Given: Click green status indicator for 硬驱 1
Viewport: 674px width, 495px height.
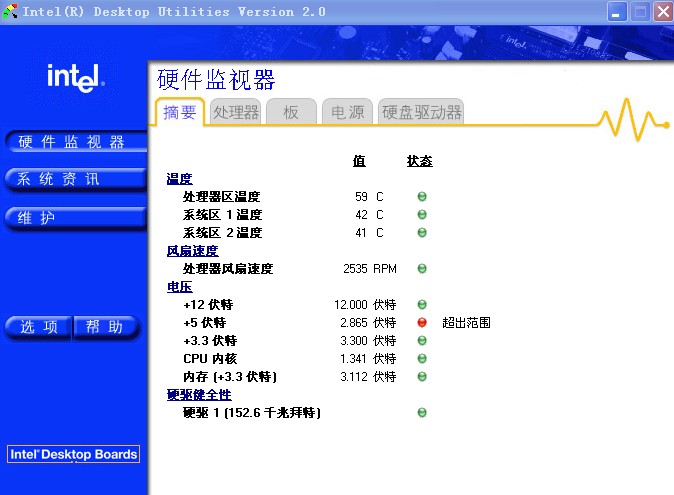Looking at the screenshot, I should 422,412.
